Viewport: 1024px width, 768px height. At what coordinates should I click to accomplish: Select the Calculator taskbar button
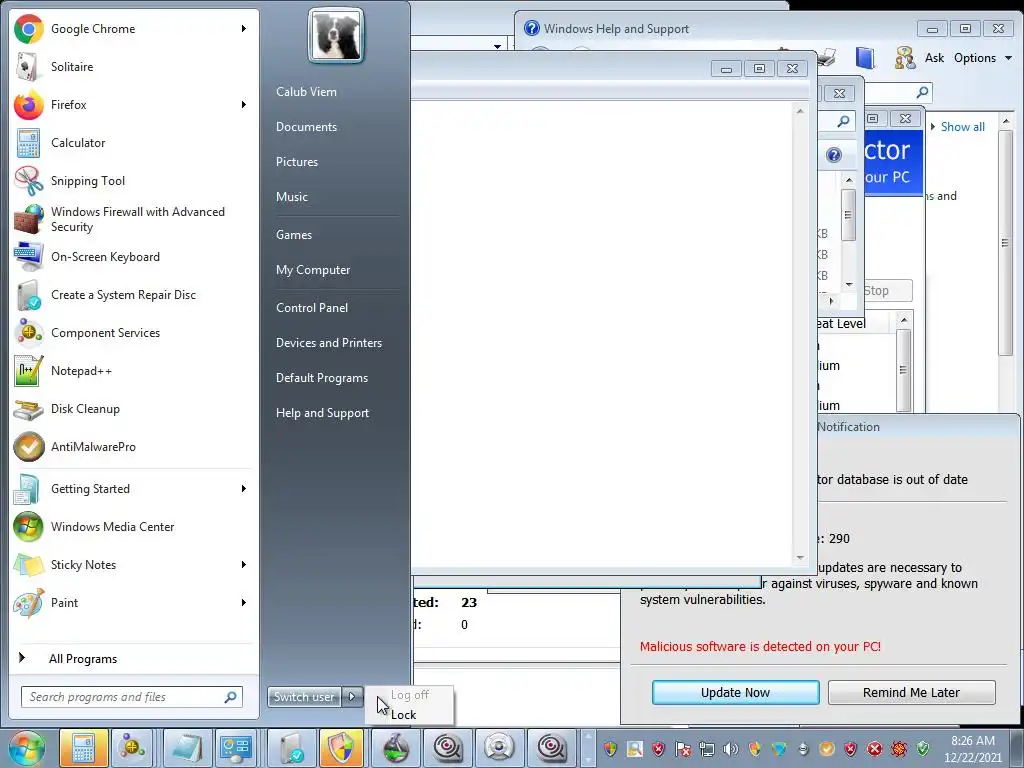click(84, 748)
